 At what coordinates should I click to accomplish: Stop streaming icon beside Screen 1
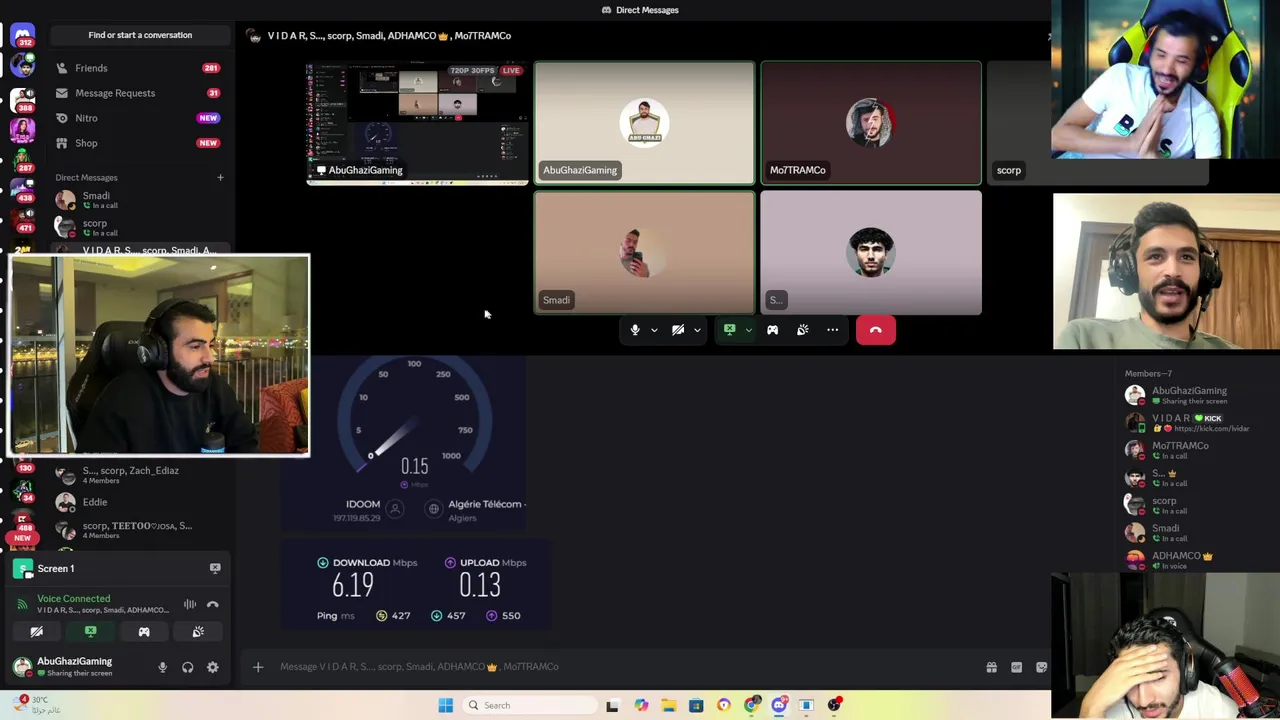(x=215, y=568)
